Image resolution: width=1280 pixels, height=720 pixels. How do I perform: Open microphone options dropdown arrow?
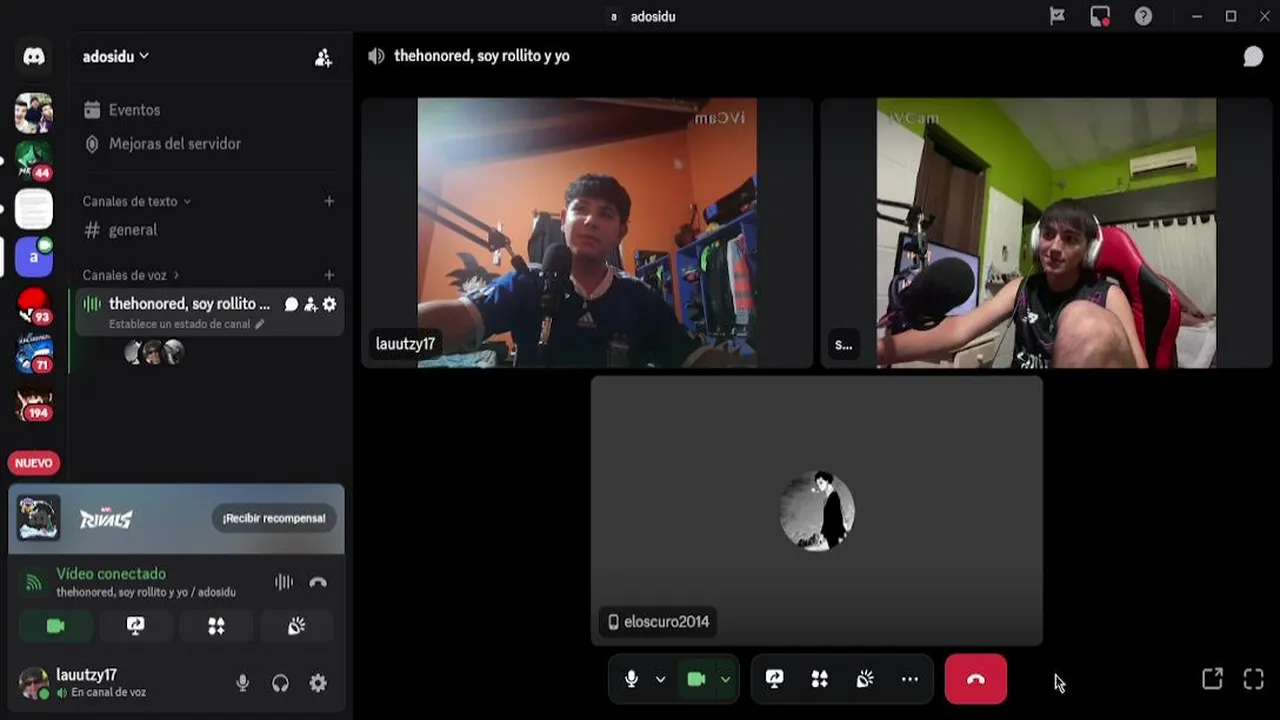click(x=660, y=679)
